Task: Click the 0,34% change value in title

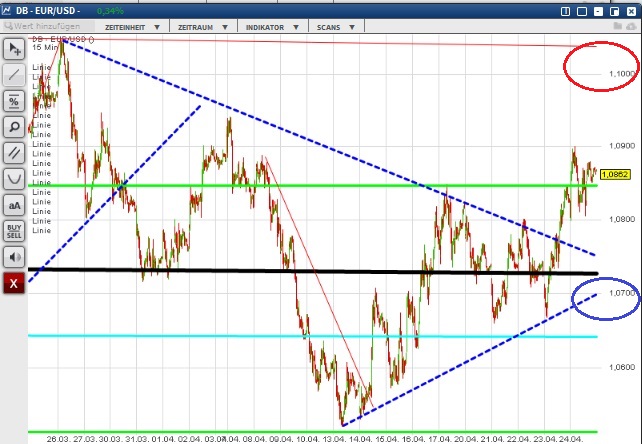Action: 110,11
